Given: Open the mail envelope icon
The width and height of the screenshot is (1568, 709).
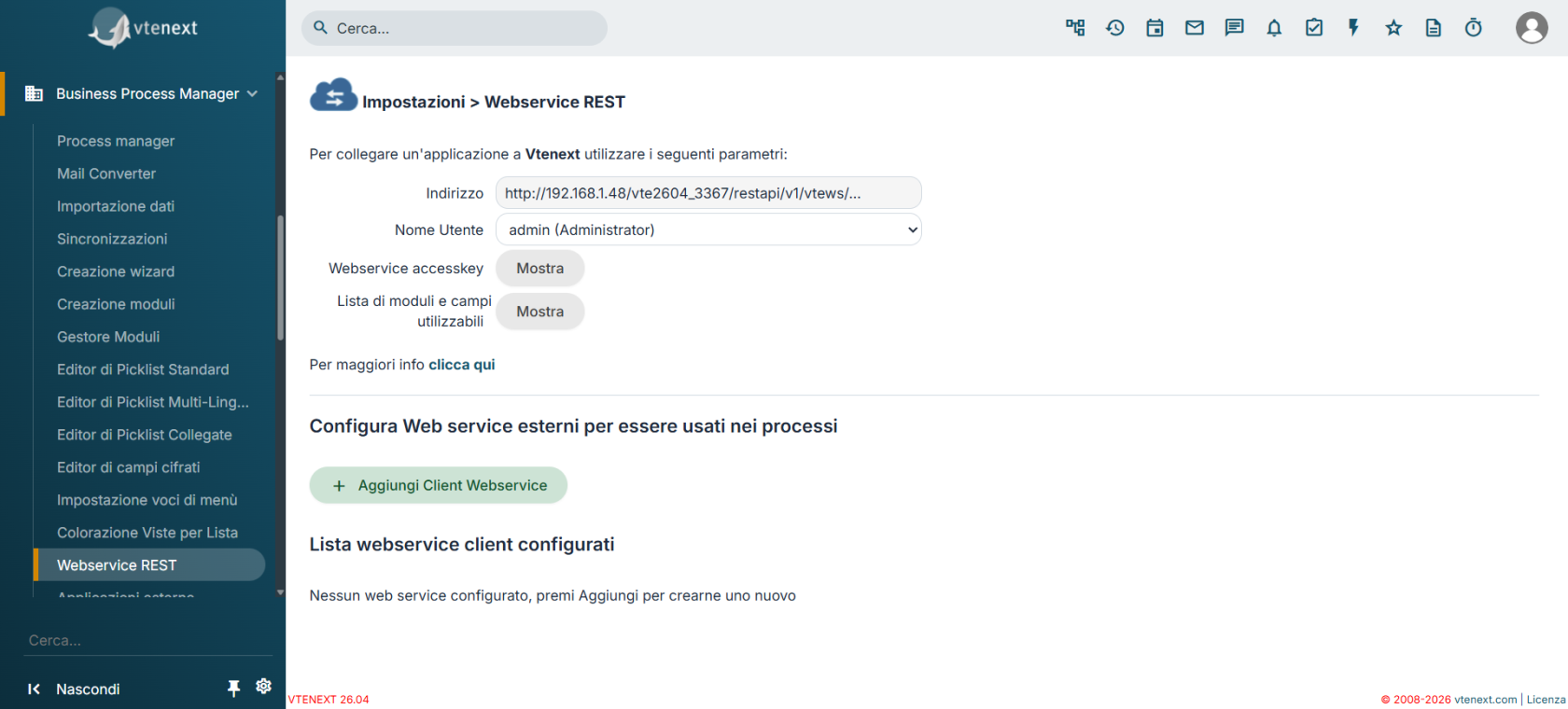Looking at the screenshot, I should tap(1195, 28).
